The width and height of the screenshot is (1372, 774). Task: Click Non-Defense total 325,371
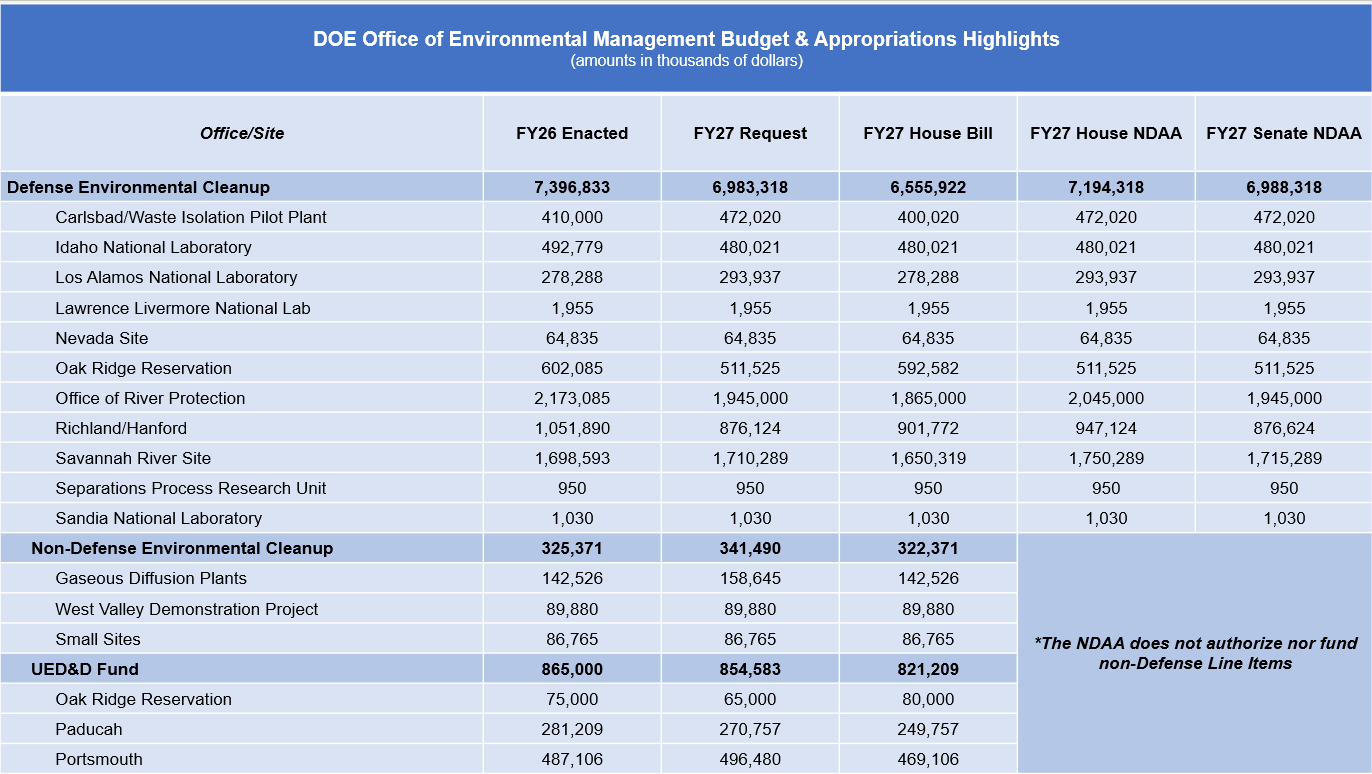[572, 548]
